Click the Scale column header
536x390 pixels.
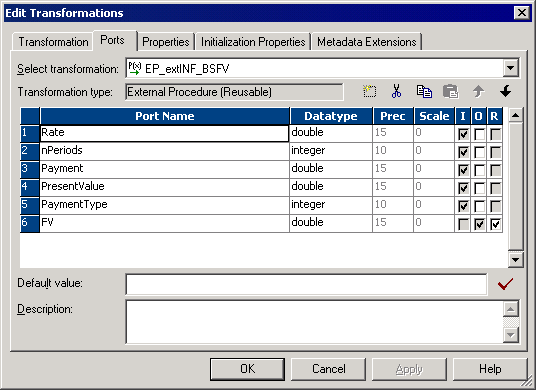pyautogui.click(x=434, y=116)
